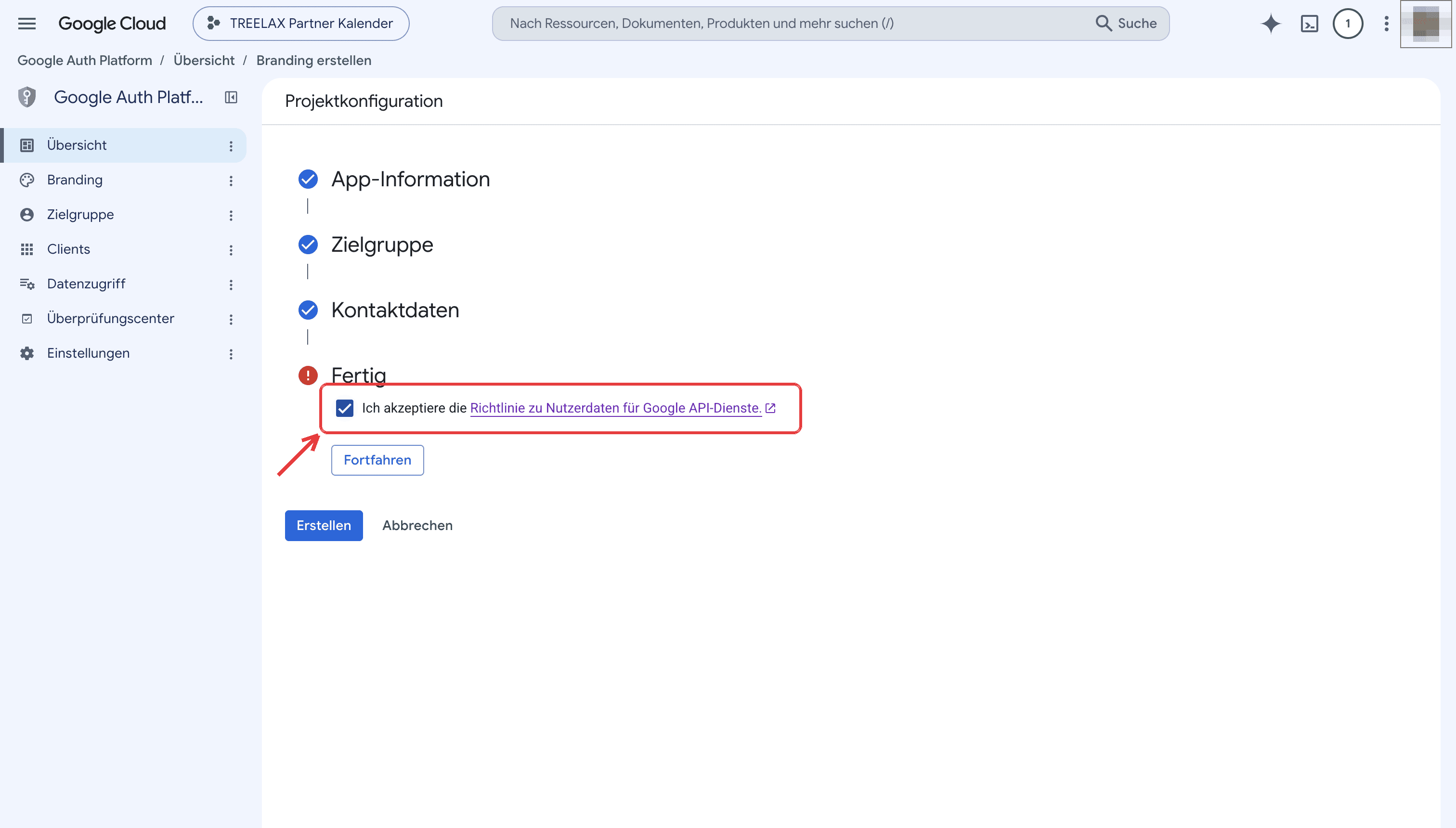Click the Google Cloud logo
This screenshot has width=1456, height=828.
point(112,23)
